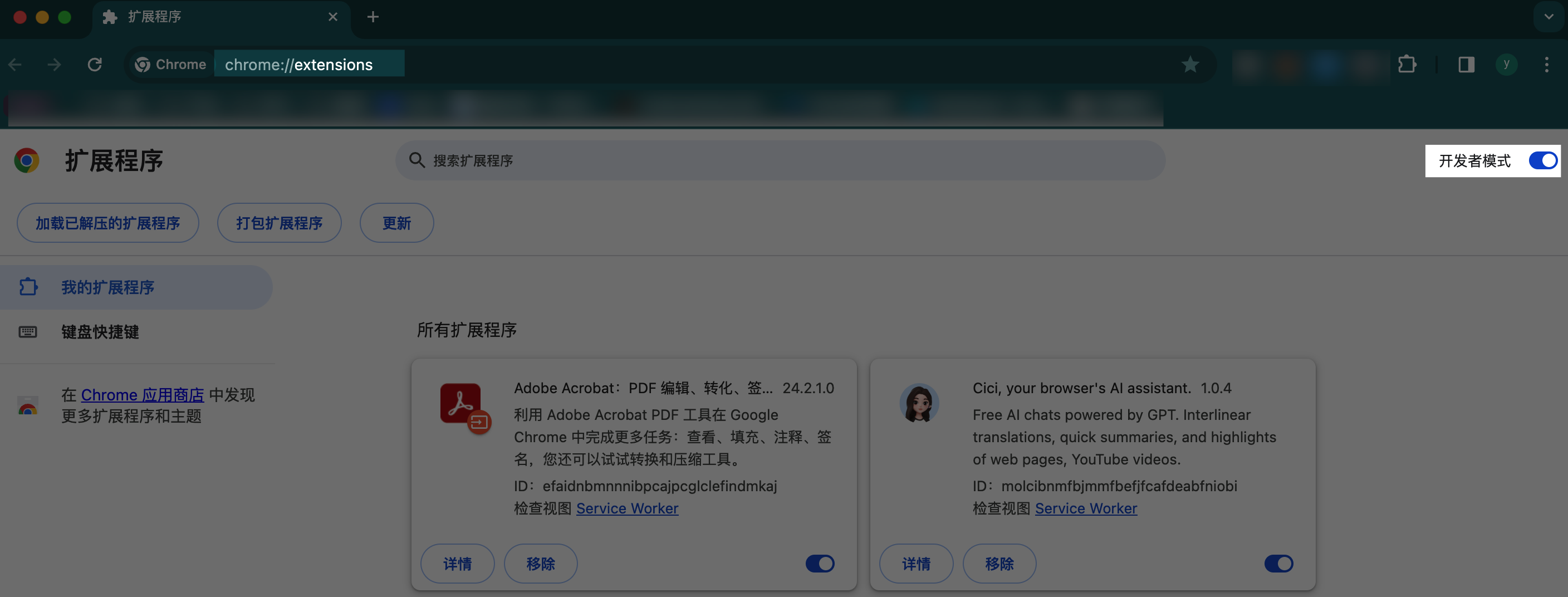Image resolution: width=1568 pixels, height=597 pixels.
Task: Click the puzzle icon beside 我的扩展程序
Action: click(x=28, y=287)
